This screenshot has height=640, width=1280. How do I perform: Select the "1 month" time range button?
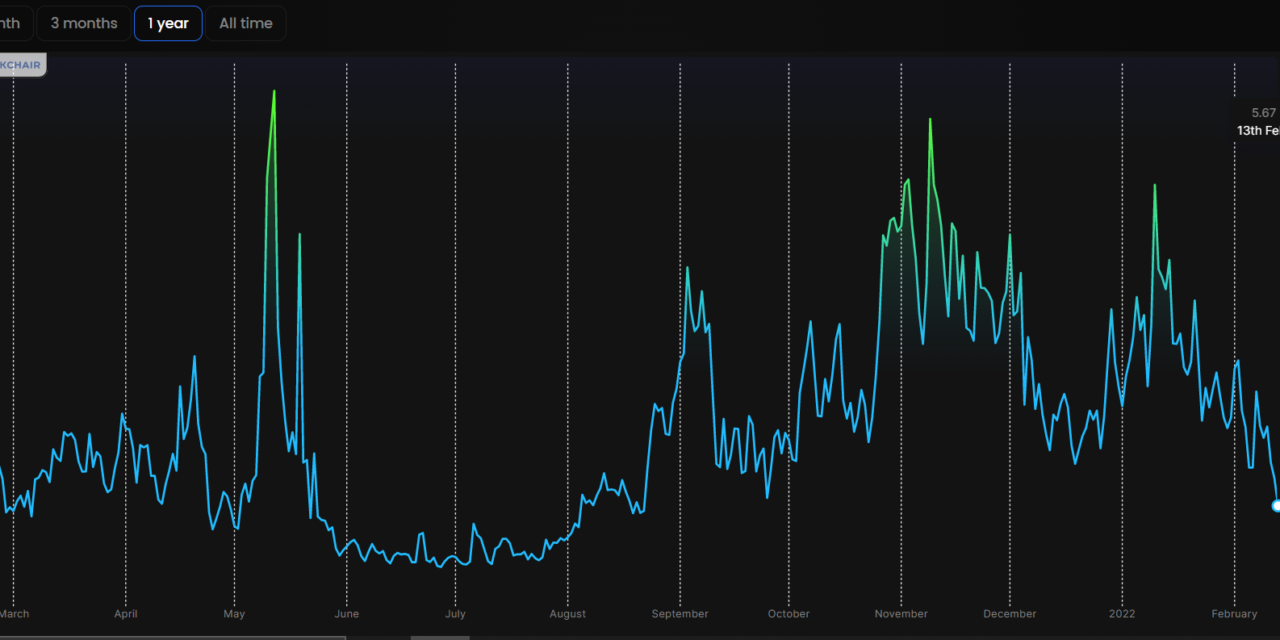[x=8, y=23]
